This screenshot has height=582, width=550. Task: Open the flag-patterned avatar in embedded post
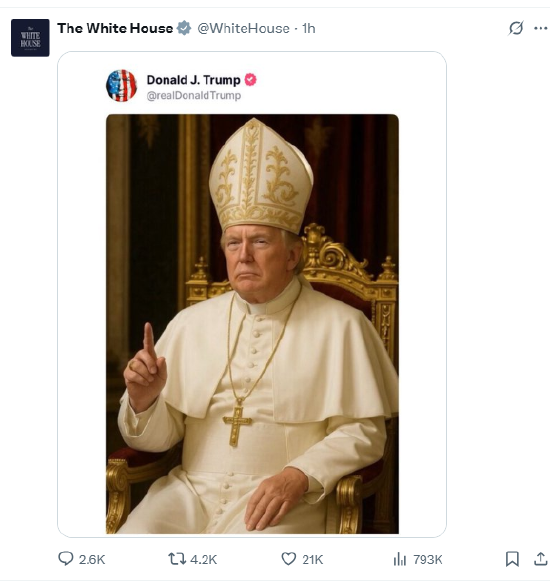[x=121, y=86]
